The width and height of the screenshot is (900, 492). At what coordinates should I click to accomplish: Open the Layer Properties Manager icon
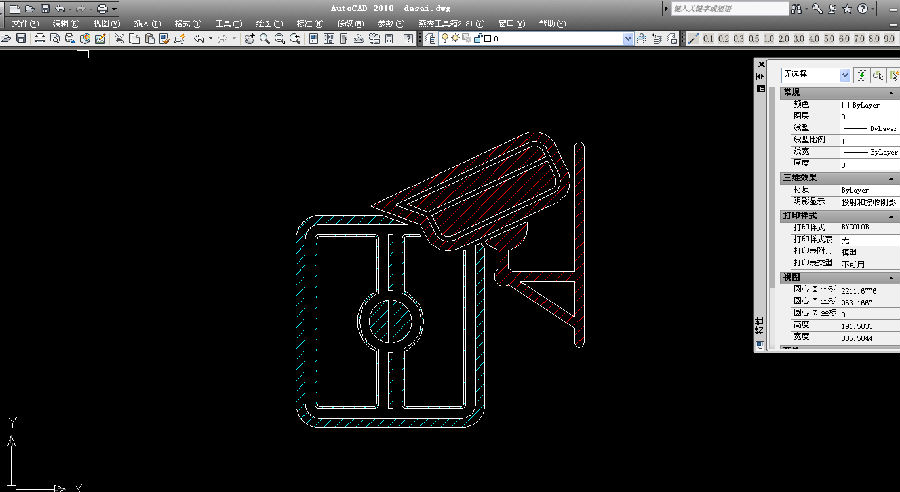pos(430,39)
